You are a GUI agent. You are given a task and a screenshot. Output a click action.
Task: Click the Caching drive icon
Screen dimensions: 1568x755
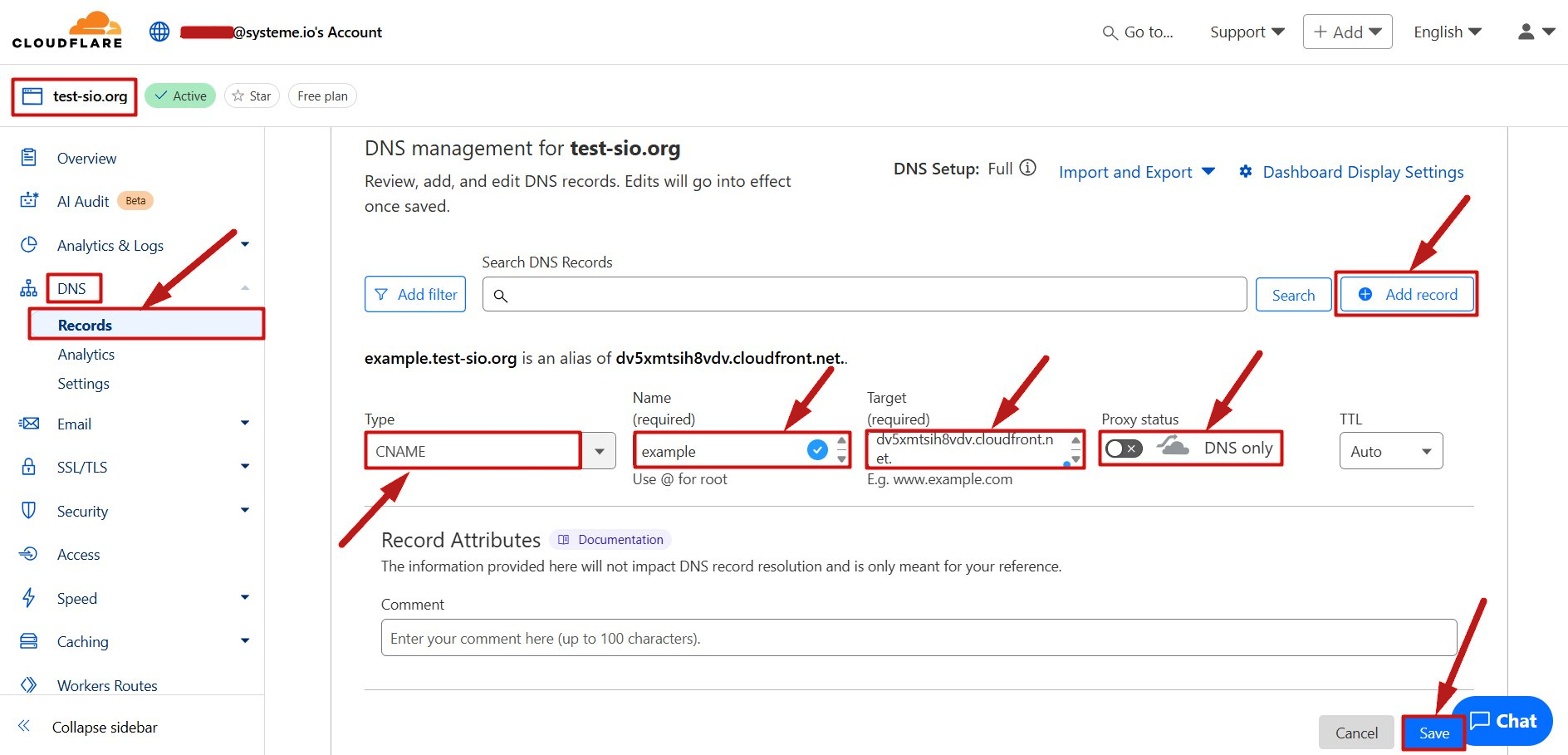pos(29,641)
